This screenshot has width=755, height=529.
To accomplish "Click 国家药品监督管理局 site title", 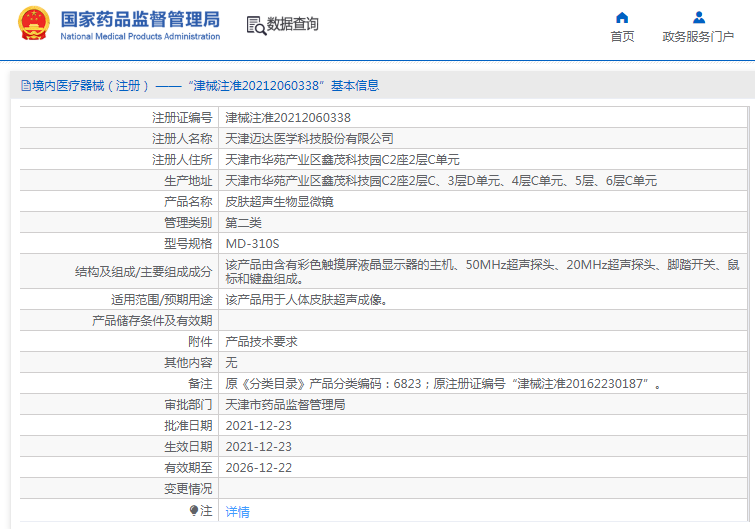I will pyautogui.click(x=140, y=20).
